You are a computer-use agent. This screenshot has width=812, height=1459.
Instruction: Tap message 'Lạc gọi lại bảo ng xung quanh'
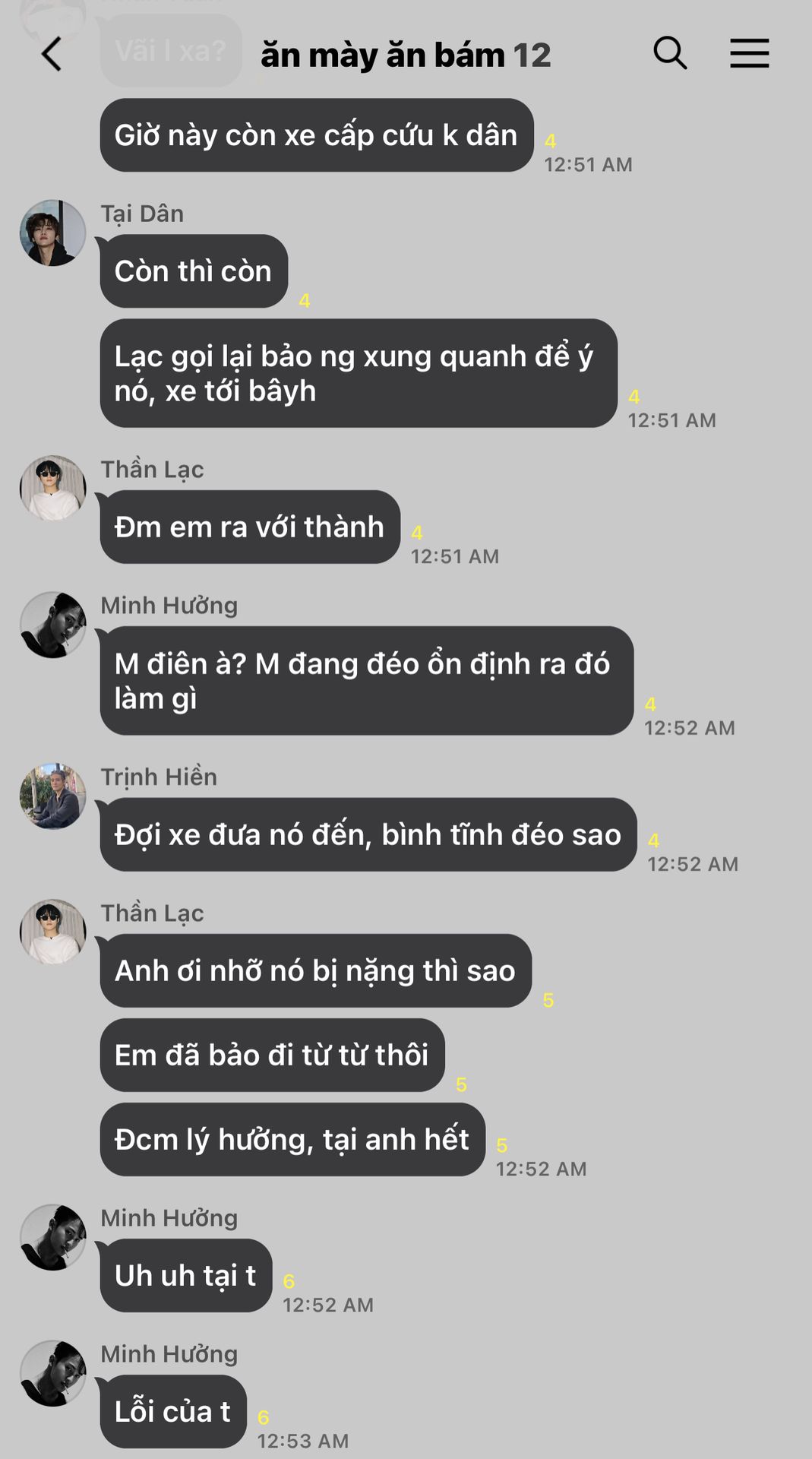point(359,373)
